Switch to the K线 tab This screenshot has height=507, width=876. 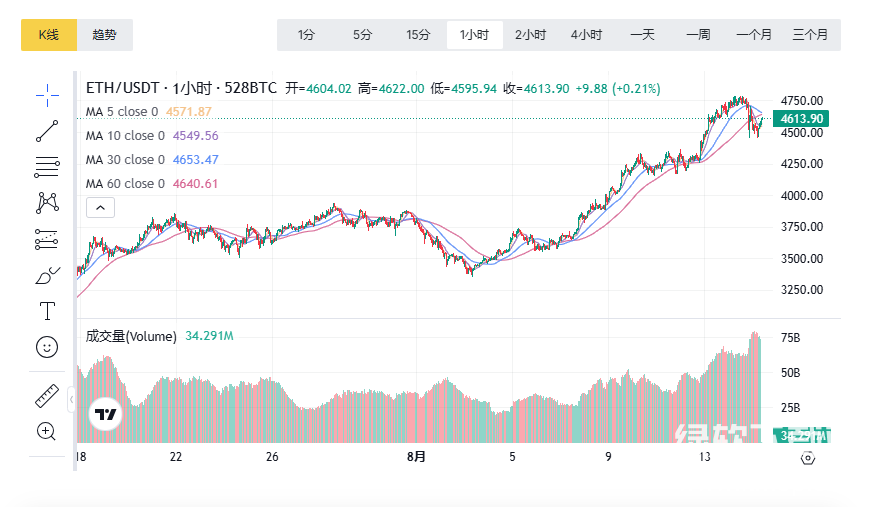pyautogui.click(x=49, y=35)
